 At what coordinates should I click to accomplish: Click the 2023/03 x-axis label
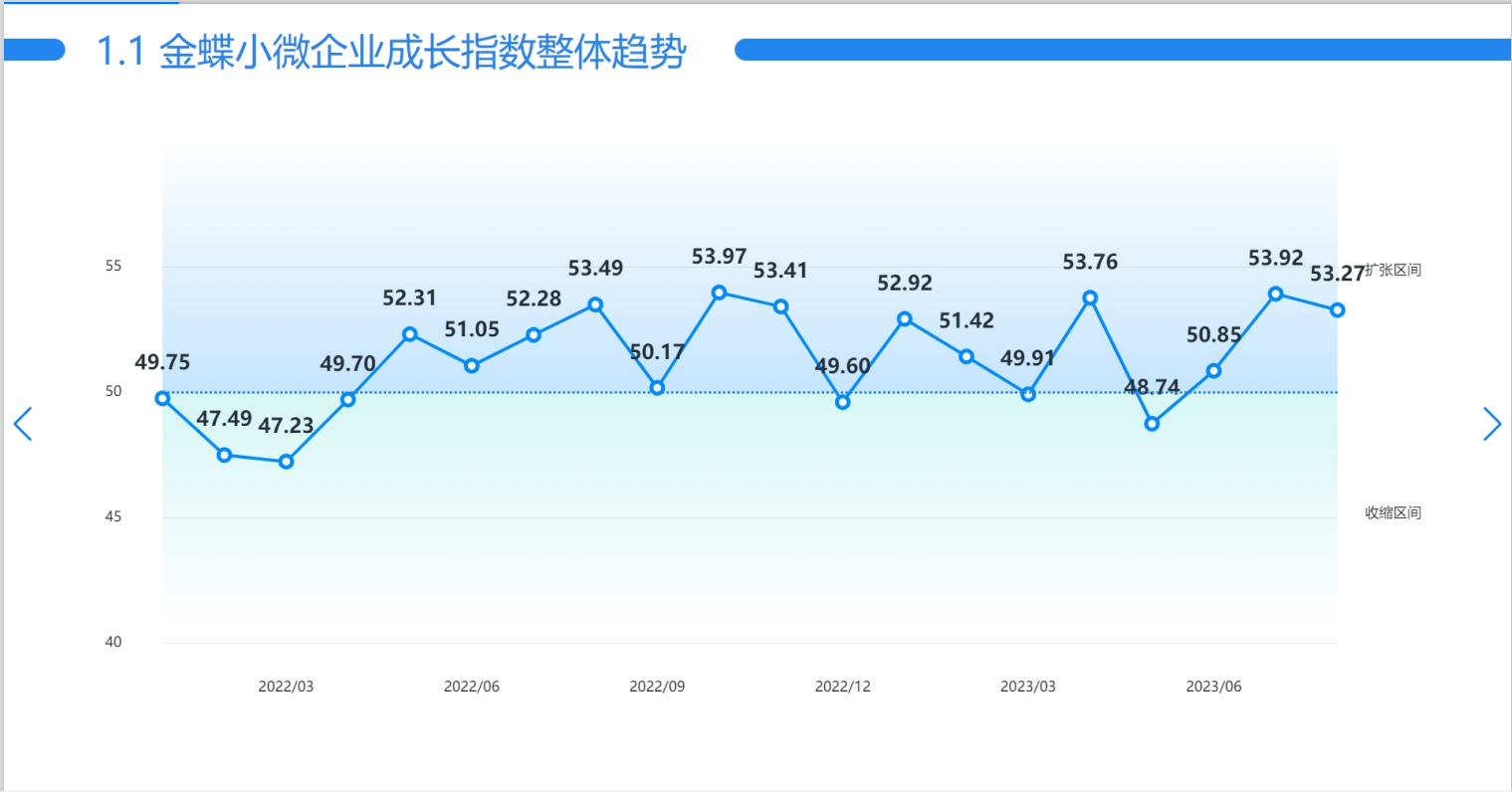click(x=1028, y=687)
